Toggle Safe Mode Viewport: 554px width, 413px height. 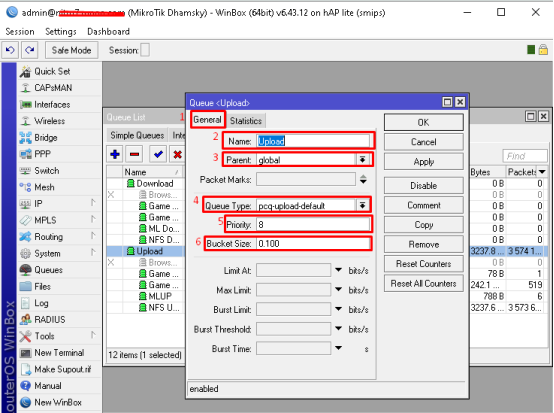pyautogui.click(x=71, y=50)
